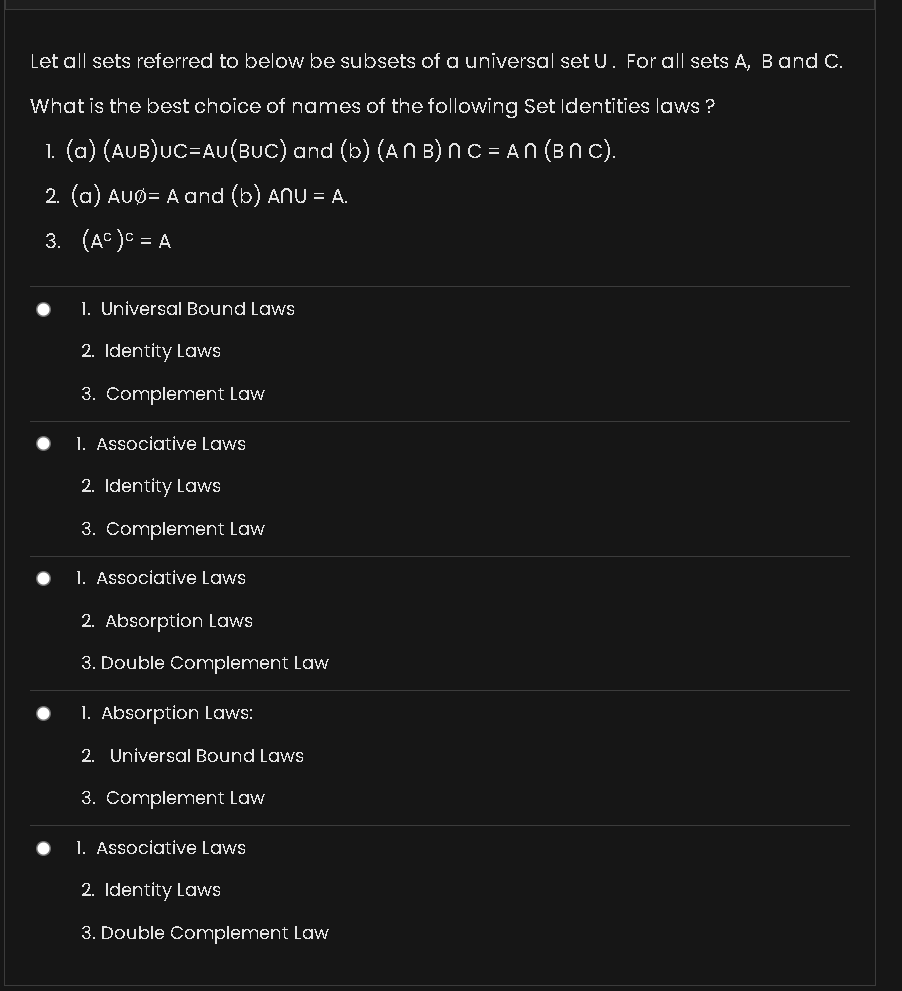Click the "1. Universal Bound Laws" answer text
Screen dimensions: 902x991
(188, 309)
